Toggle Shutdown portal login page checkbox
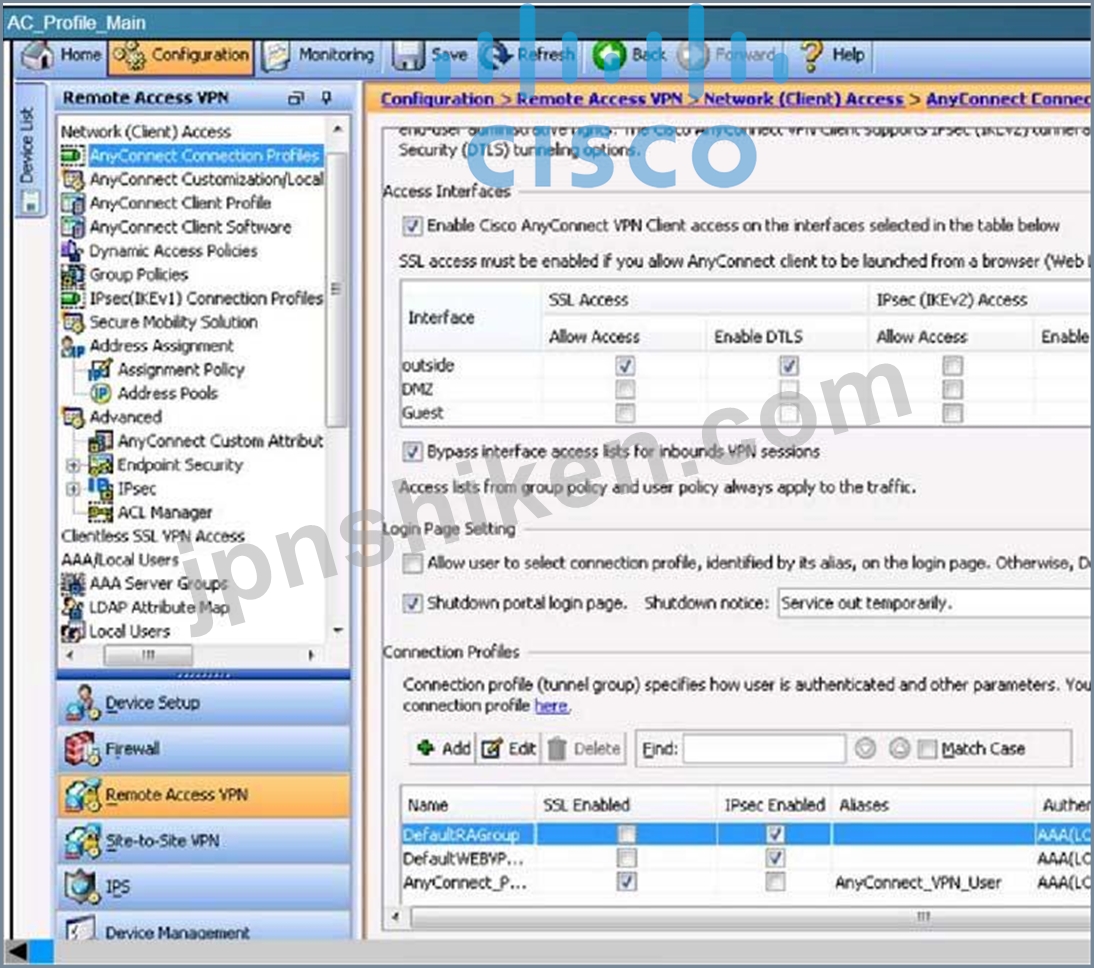 [x=412, y=602]
